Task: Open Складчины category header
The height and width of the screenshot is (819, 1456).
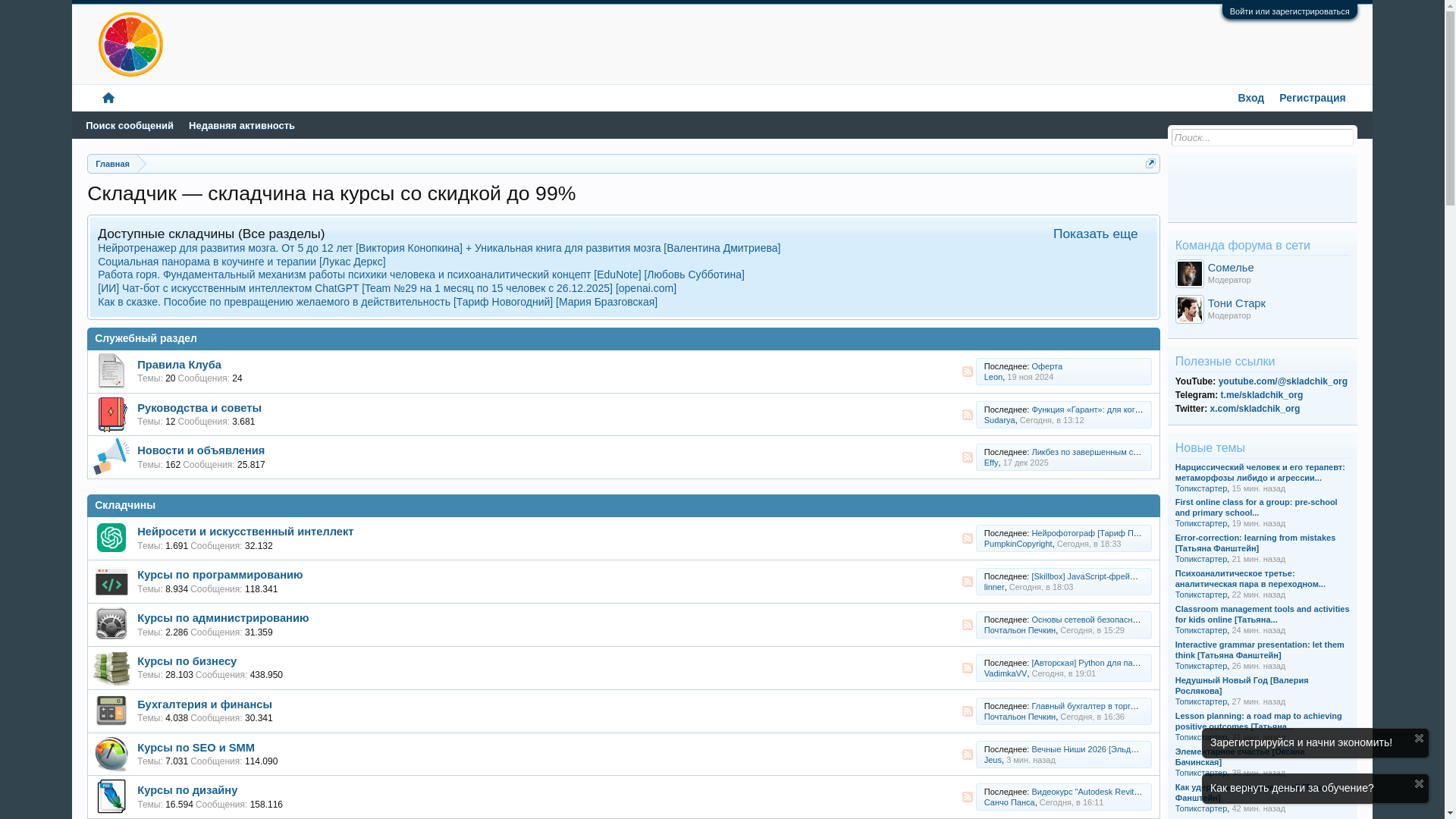Action: click(x=125, y=505)
